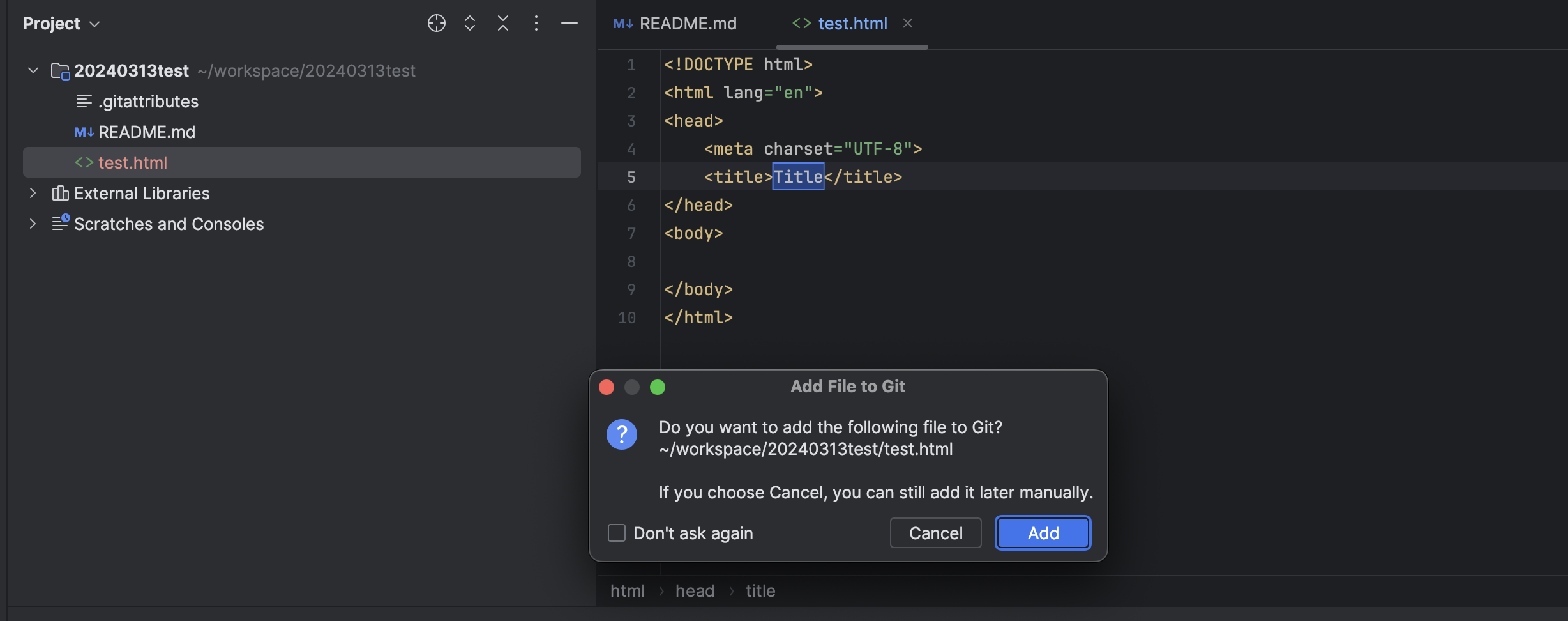Enable the Don't ask again checkbox
Viewport: 1568px width, 621px height.
(x=616, y=533)
